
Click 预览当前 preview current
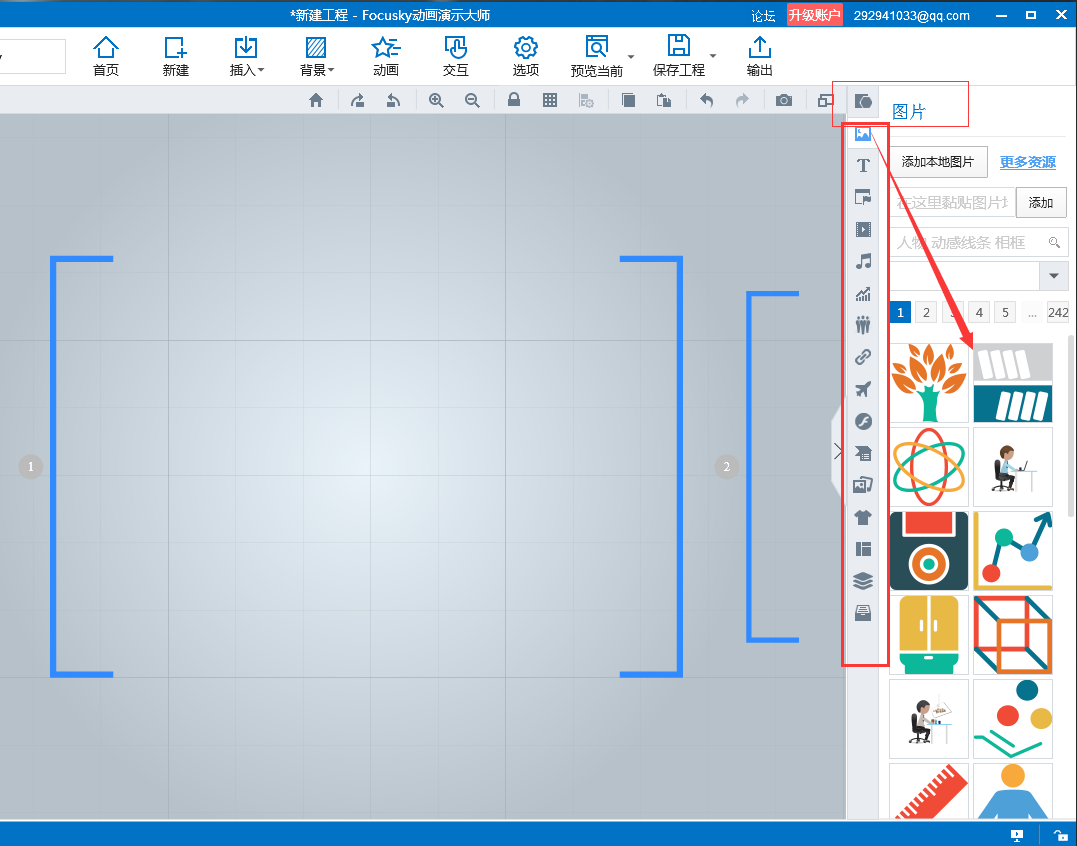point(596,56)
